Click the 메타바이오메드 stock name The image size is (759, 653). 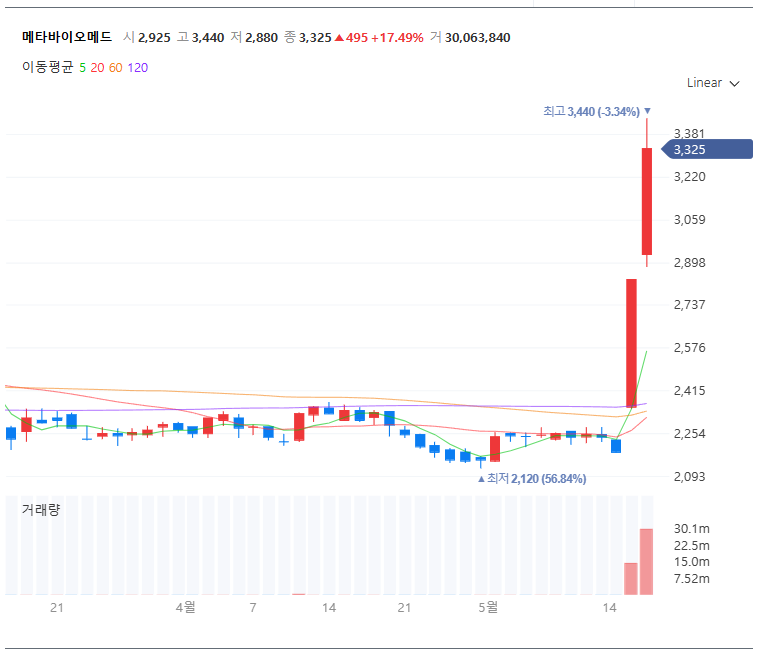coord(67,37)
